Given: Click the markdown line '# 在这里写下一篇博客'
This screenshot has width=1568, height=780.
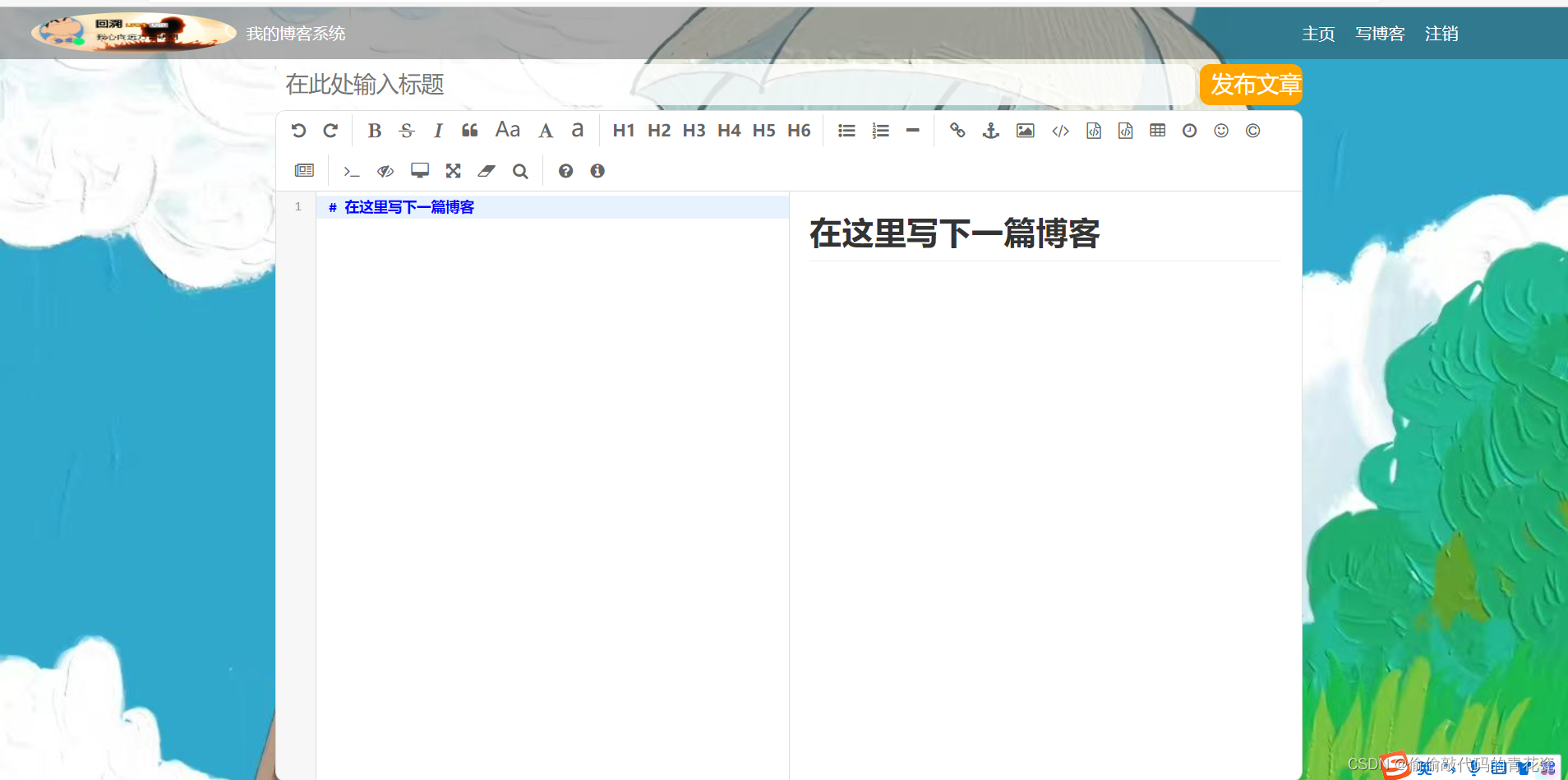Looking at the screenshot, I should tap(401, 207).
